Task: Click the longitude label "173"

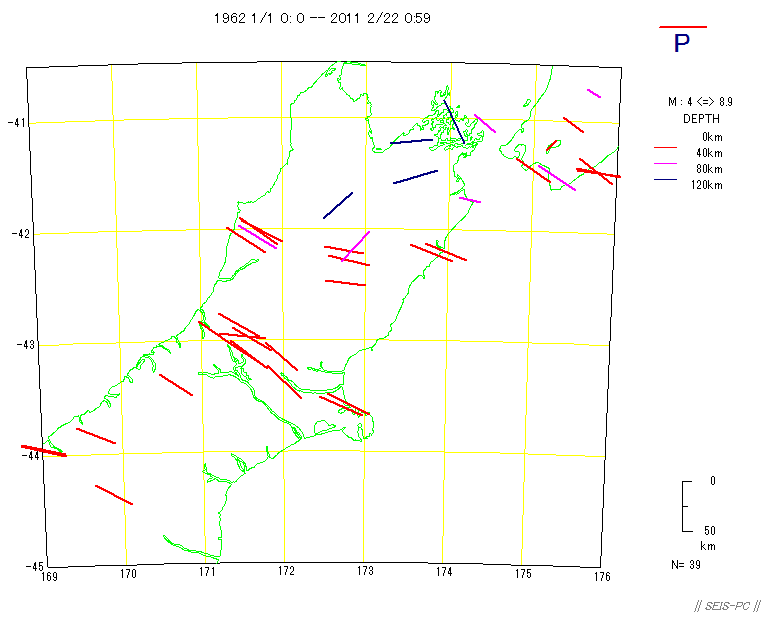Action: 365,571
